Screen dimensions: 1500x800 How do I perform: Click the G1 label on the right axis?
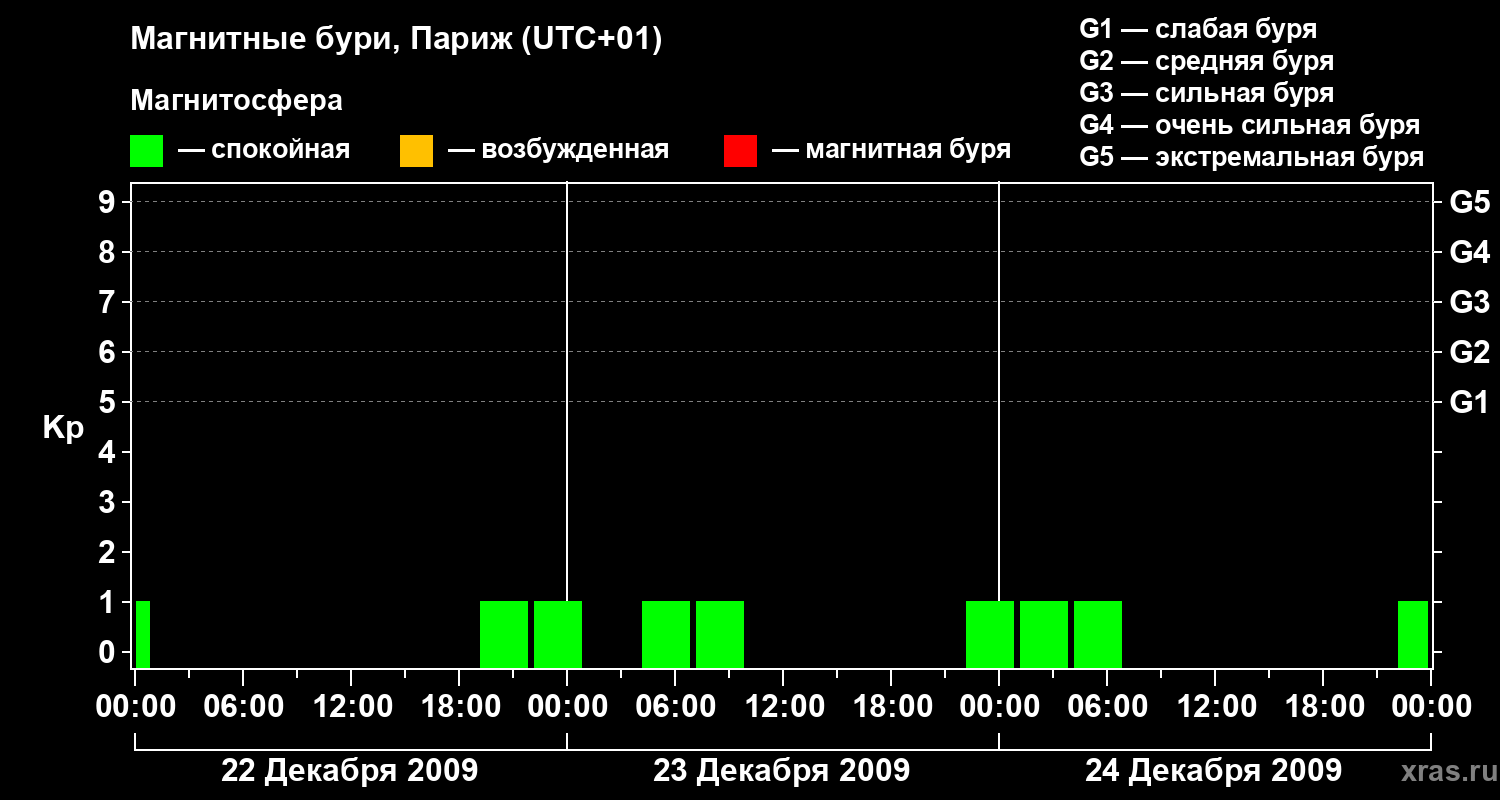point(1469,402)
